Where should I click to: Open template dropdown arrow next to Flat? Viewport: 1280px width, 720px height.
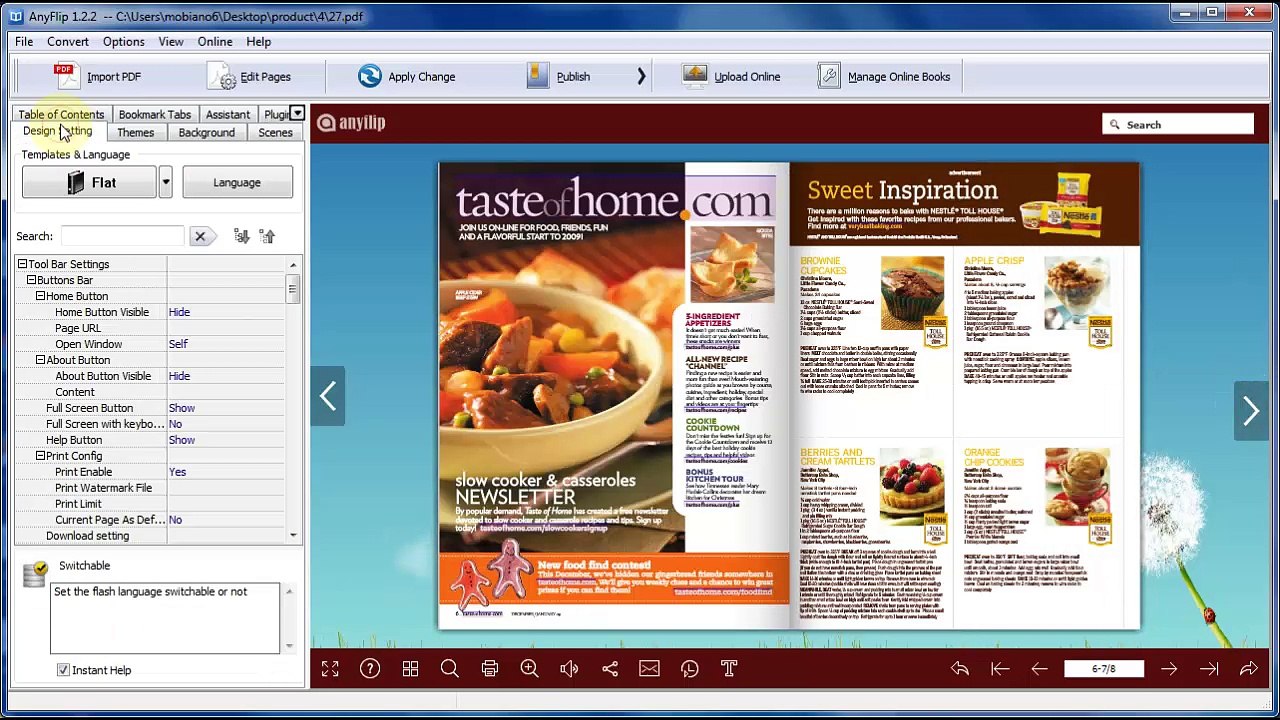[165, 183]
